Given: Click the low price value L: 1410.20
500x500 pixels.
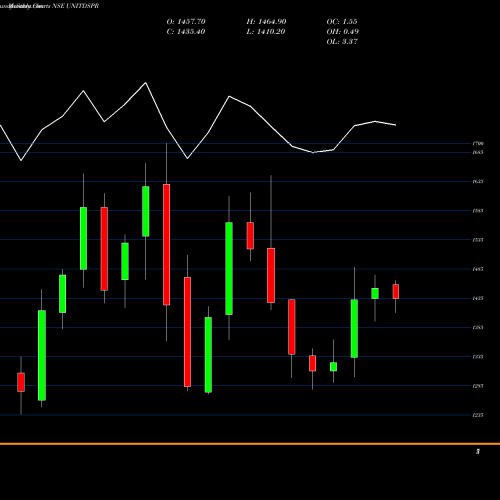Looking at the screenshot, I should point(266,32).
